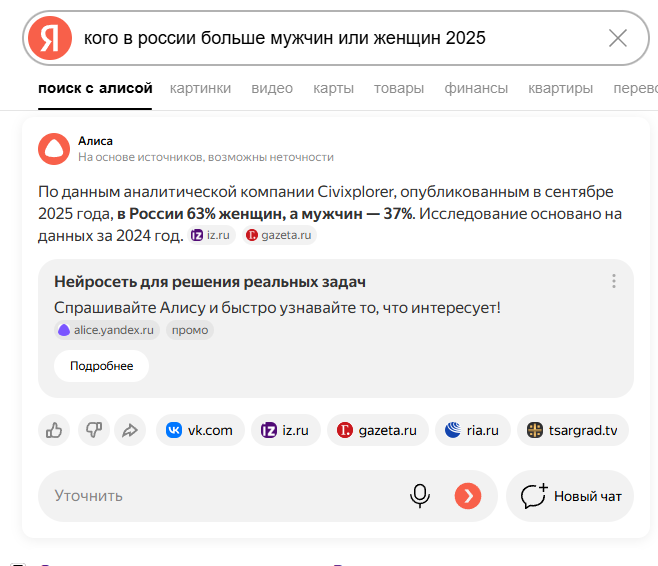Share the answer using the arrow icon

point(130,430)
